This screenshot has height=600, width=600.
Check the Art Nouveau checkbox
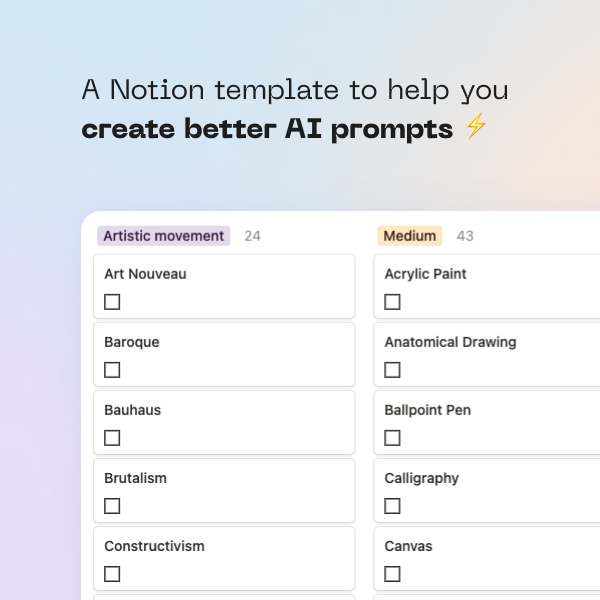coord(112,302)
